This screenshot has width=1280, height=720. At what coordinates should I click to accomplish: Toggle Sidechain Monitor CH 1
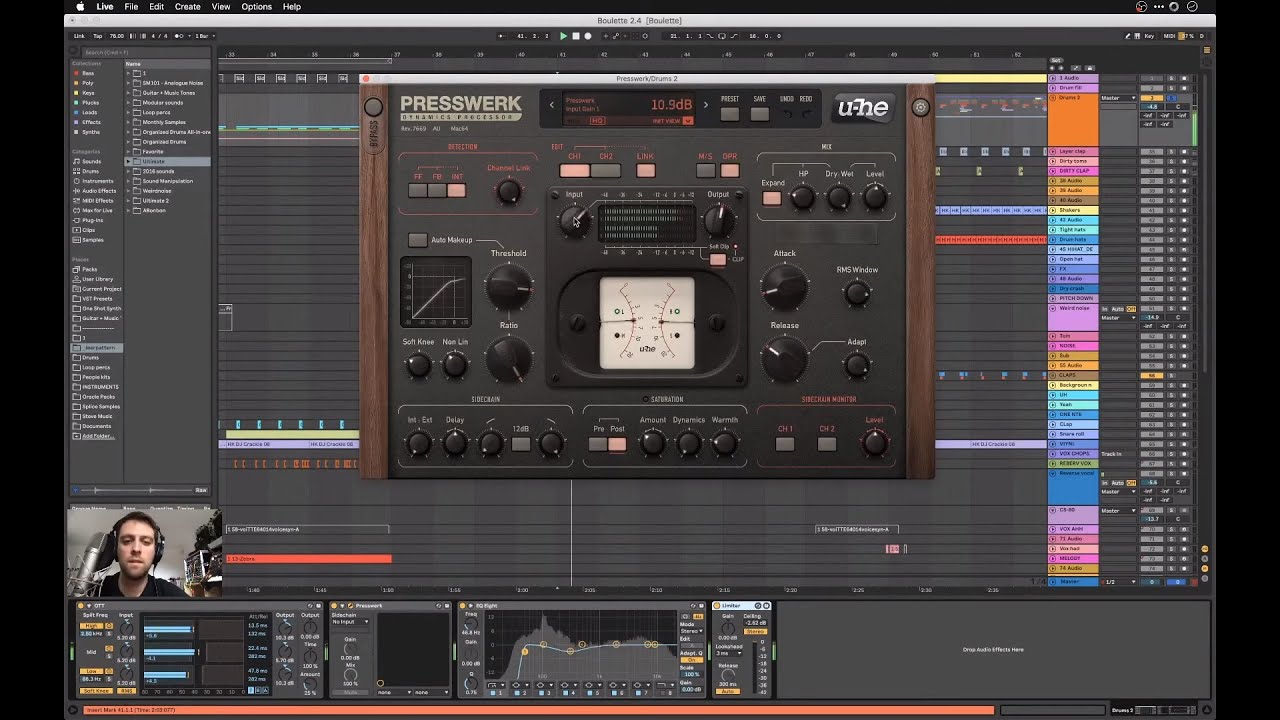785,444
